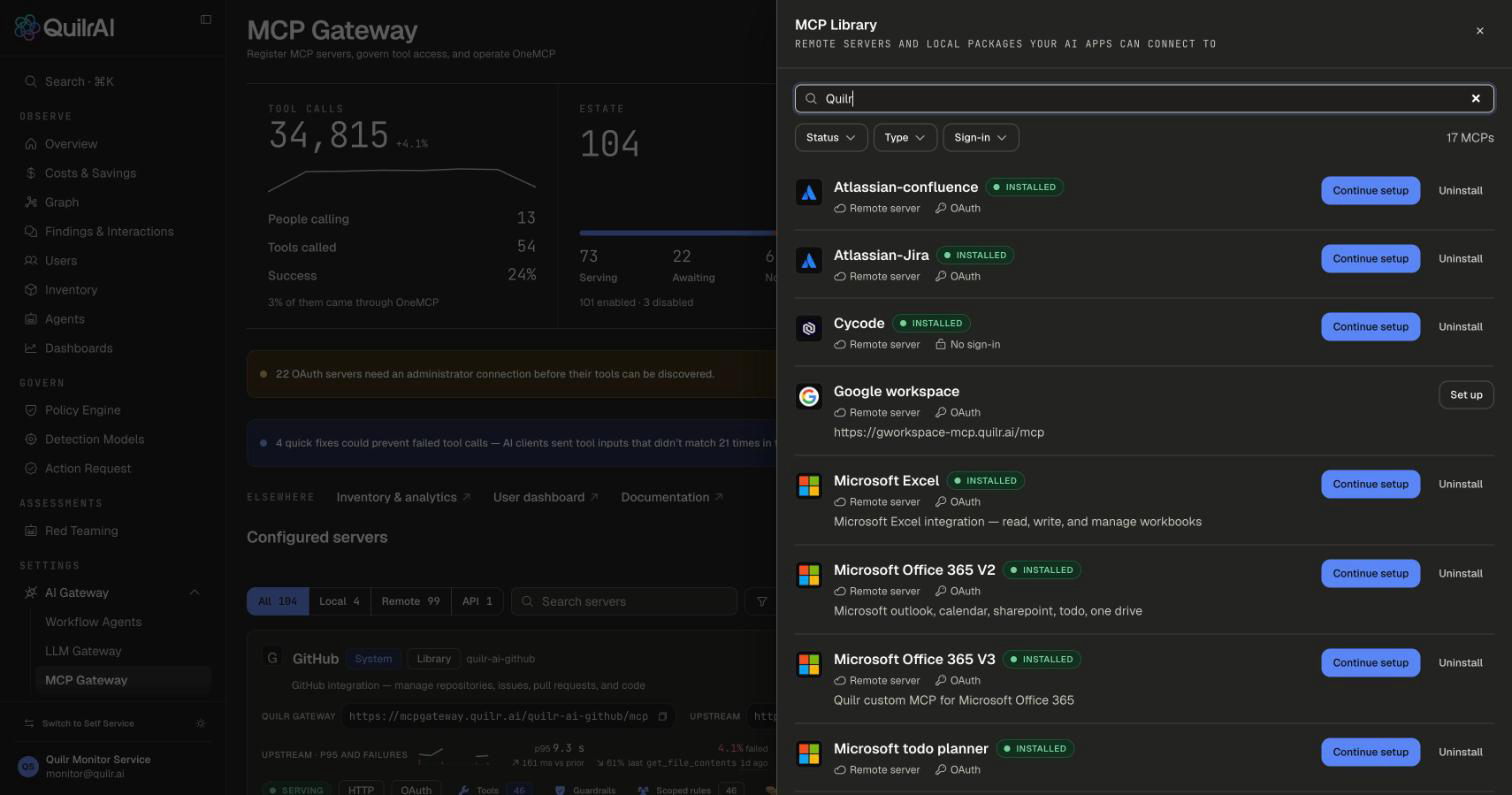Focus the MCP Library search field
The height and width of the screenshot is (795, 1512).
(1144, 98)
